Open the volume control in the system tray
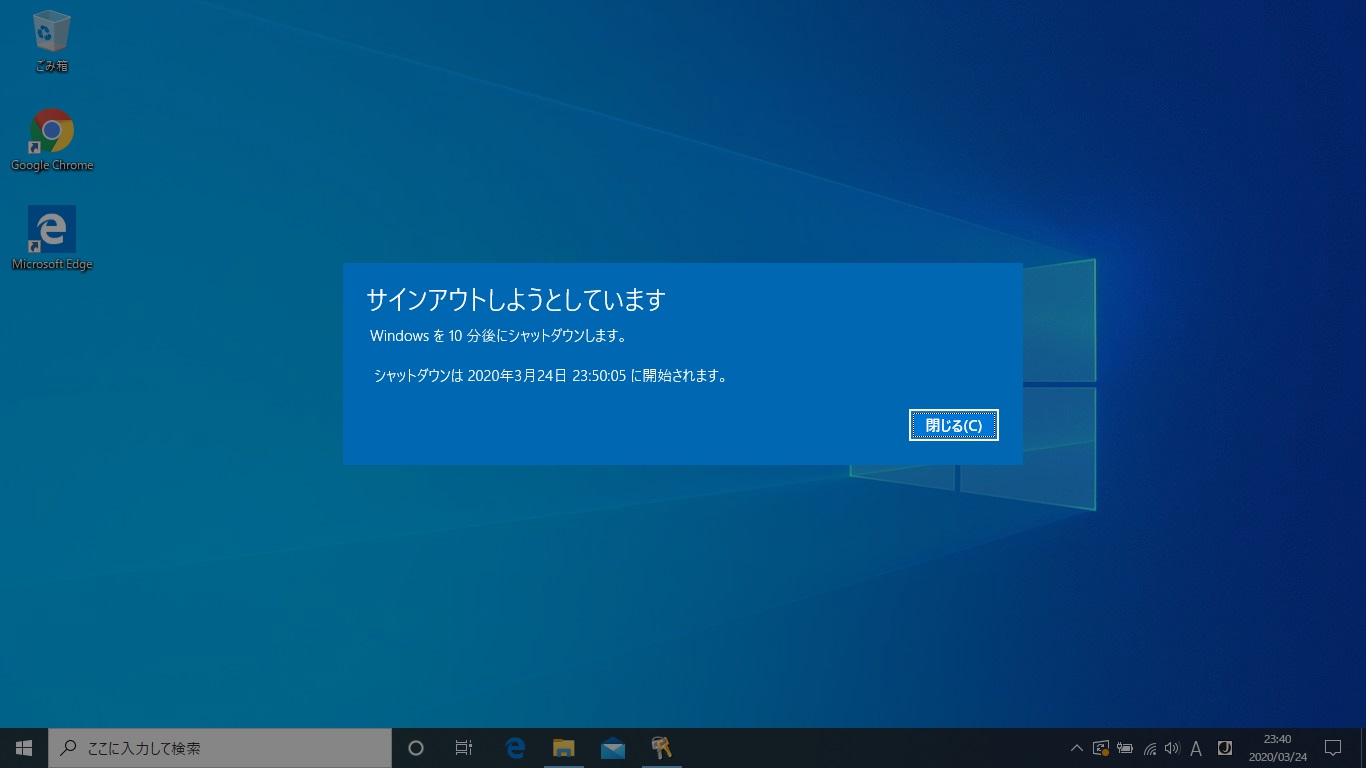This screenshot has height=768, width=1366. point(1172,747)
